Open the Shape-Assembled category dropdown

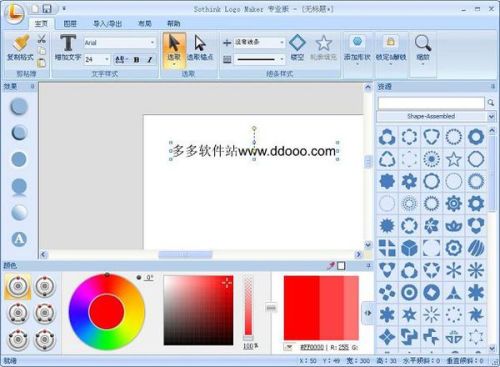tap(491, 116)
